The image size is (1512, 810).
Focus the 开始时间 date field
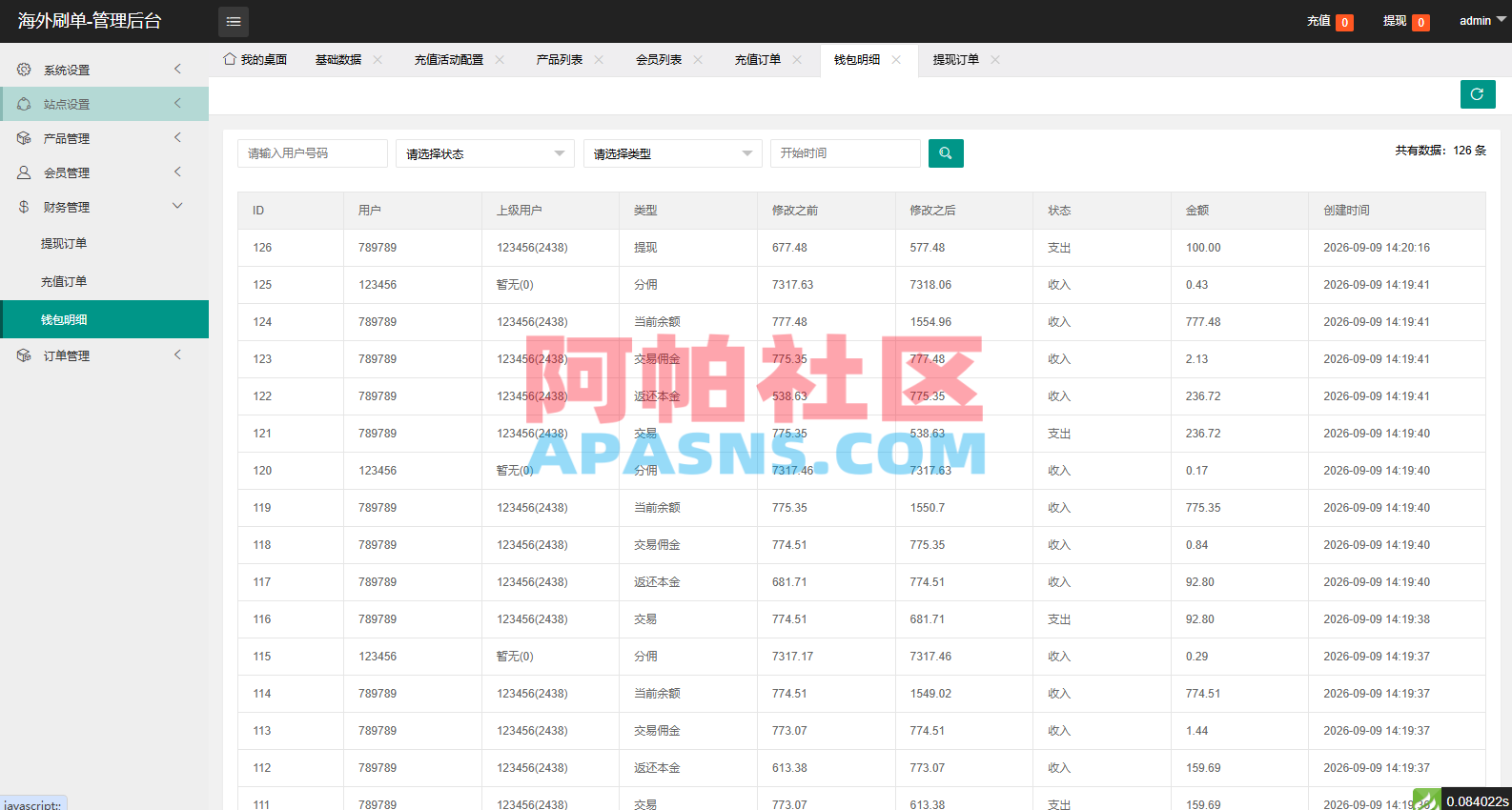tap(846, 153)
